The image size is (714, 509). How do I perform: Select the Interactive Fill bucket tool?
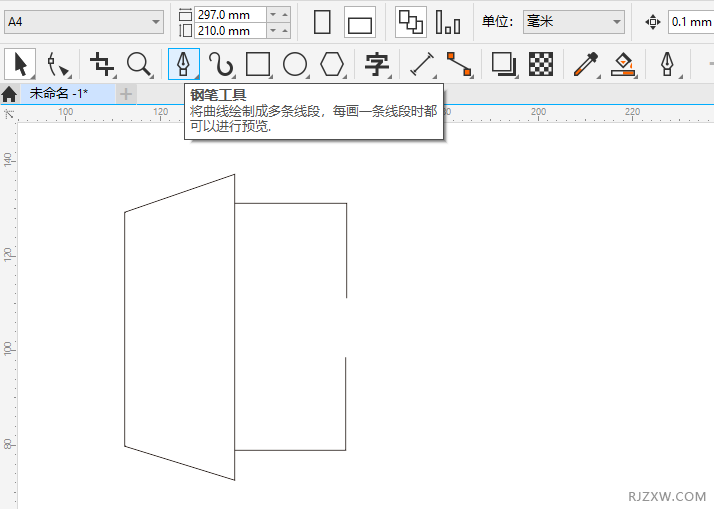[623, 64]
